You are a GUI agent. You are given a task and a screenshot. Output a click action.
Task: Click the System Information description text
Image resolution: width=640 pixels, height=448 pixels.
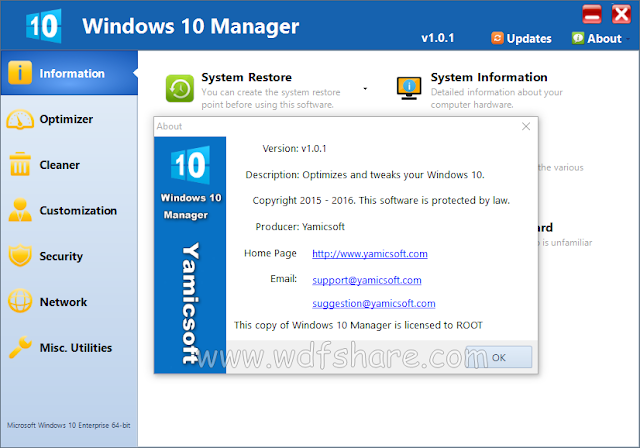496,98
